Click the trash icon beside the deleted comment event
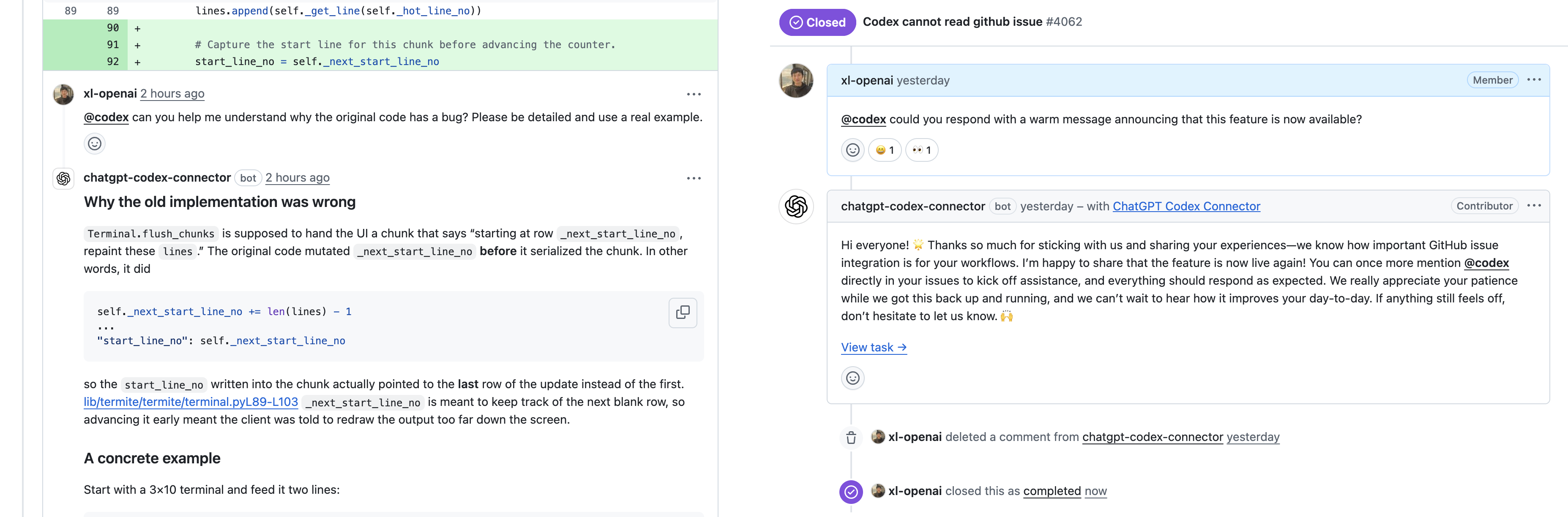The height and width of the screenshot is (517, 1568). click(850, 437)
